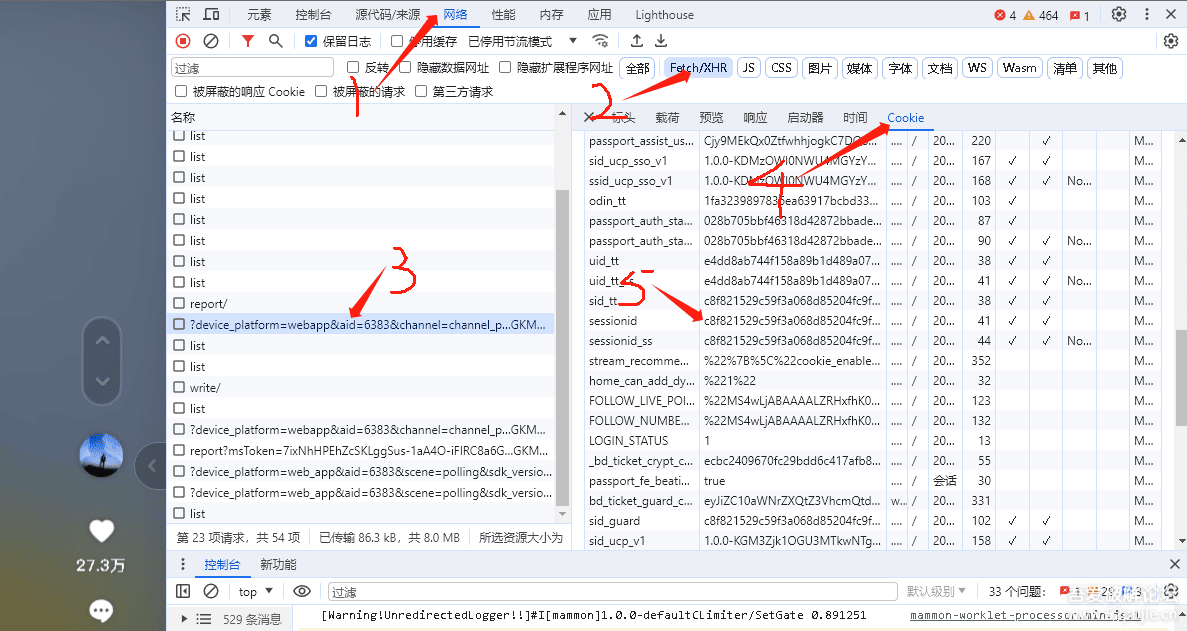Open network panel settings gear
Viewport: 1187px width, 631px height.
pyautogui.click(x=1171, y=41)
